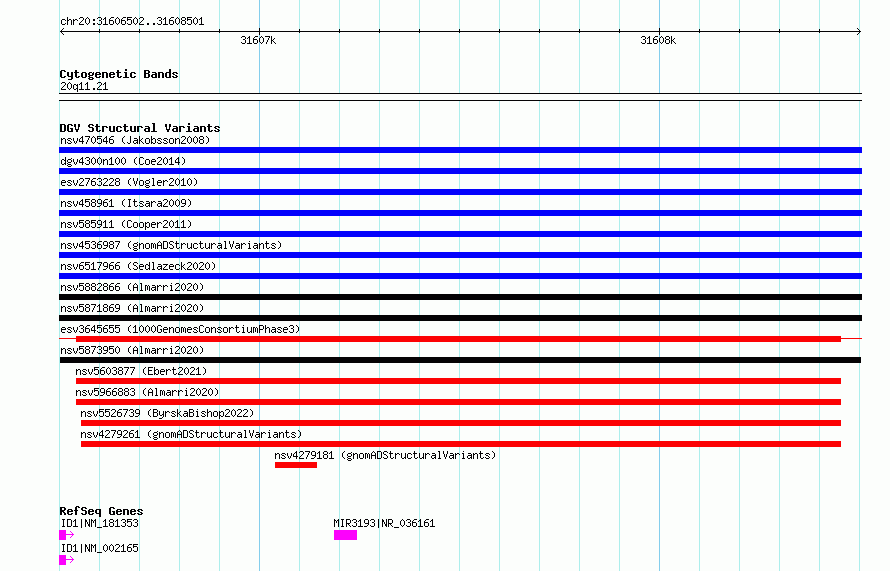
Task: Open nsv5871869 (Almarri2020) variant label
Action: coord(132,308)
